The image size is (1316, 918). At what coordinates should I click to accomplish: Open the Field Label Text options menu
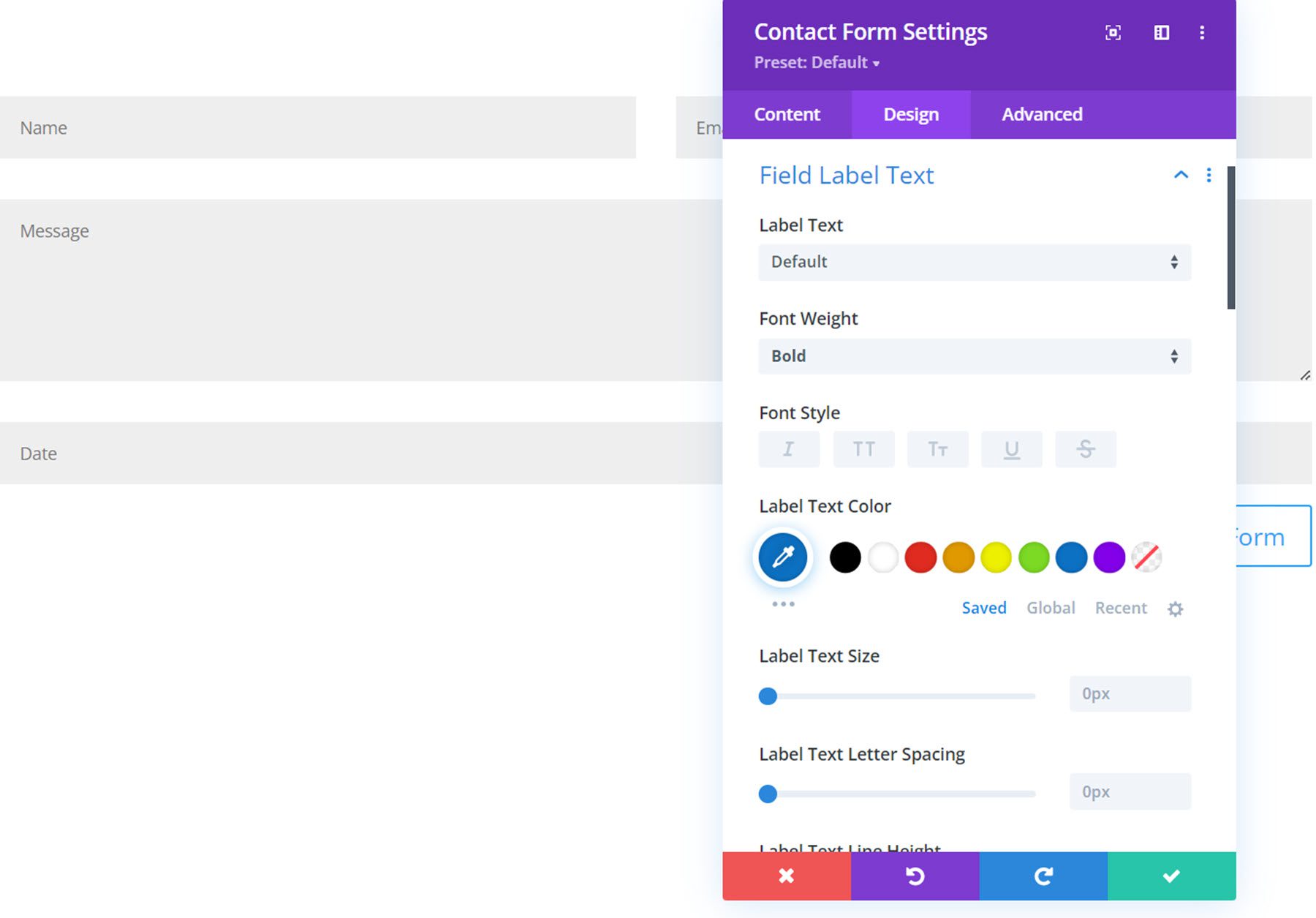click(1209, 176)
